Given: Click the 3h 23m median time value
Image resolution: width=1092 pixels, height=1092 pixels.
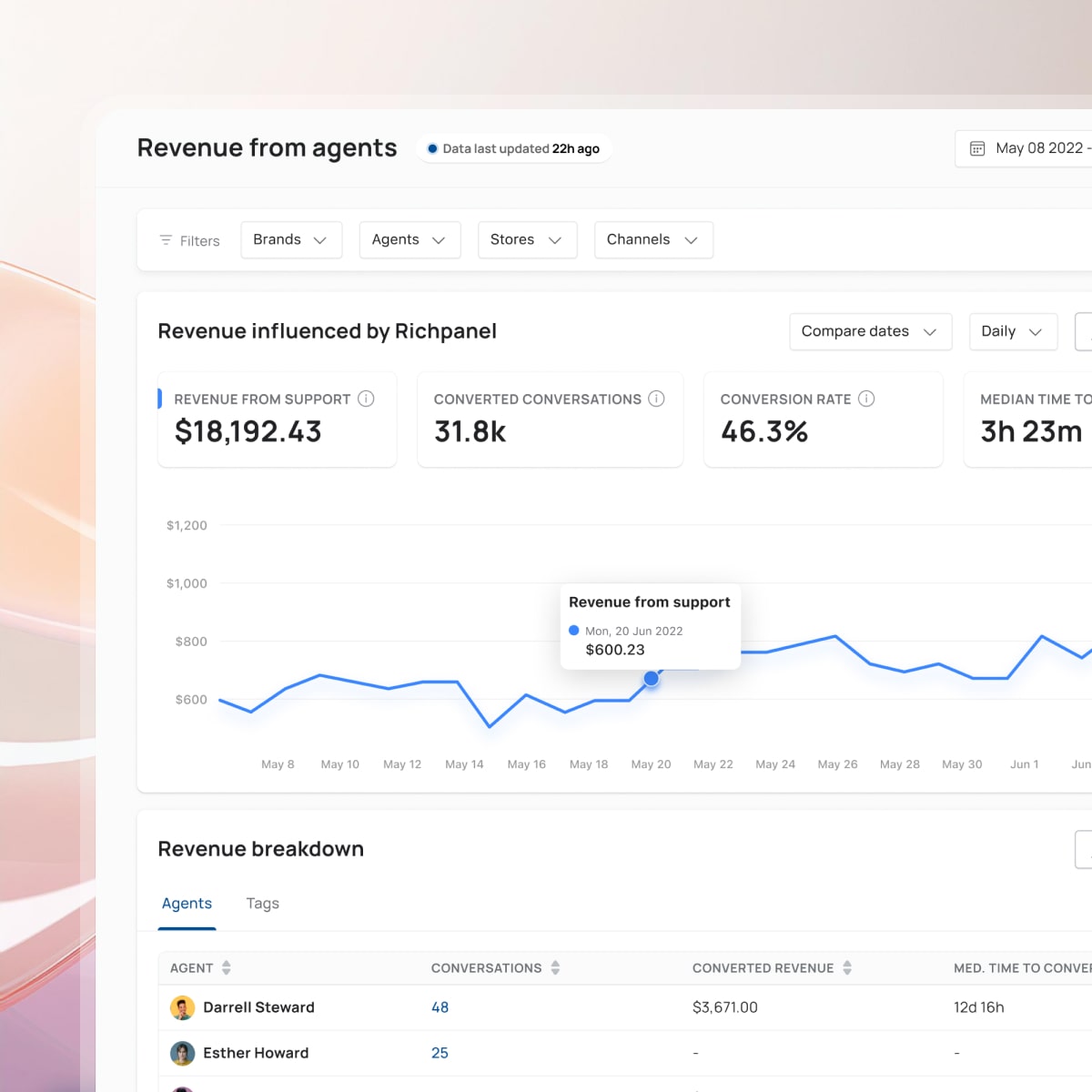Looking at the screenshot, I should point(1032,431).
